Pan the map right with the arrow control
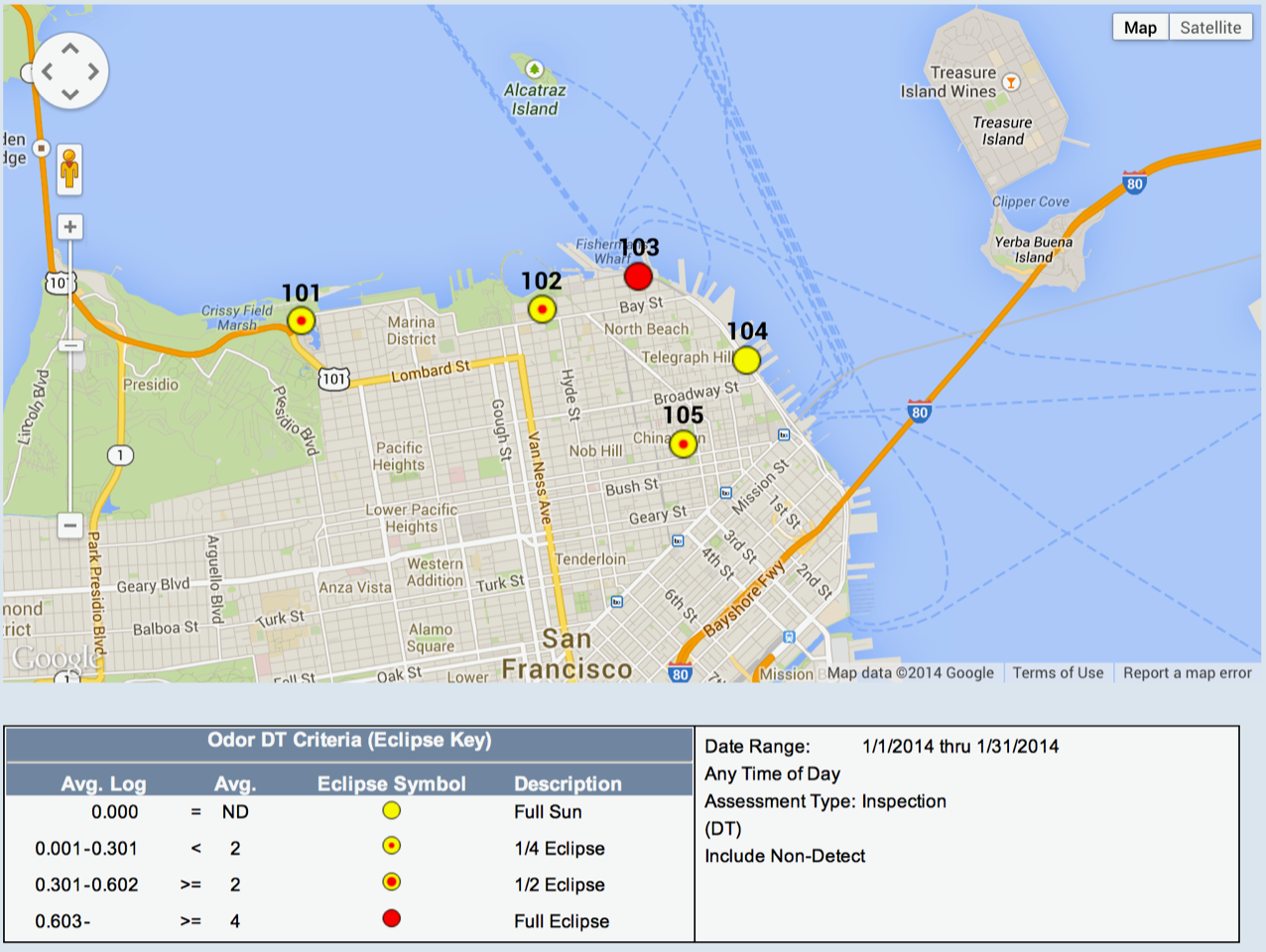 coord(93,71)
